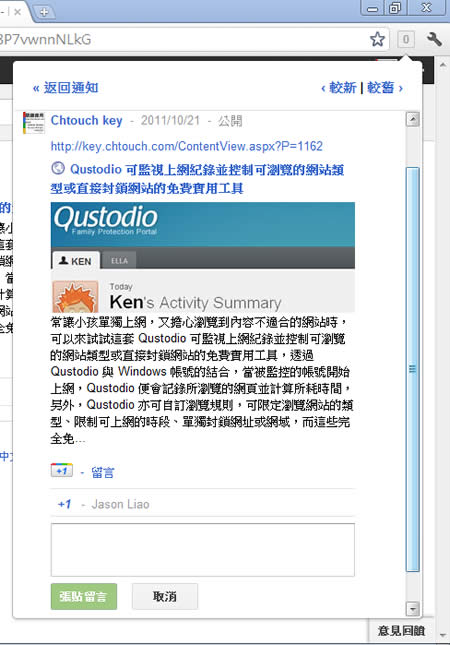Image resolution: width=450 pixels, height=645 pixels.
Task: Open the key.chtouch.com ContentView URL
Action: [187, 146]
